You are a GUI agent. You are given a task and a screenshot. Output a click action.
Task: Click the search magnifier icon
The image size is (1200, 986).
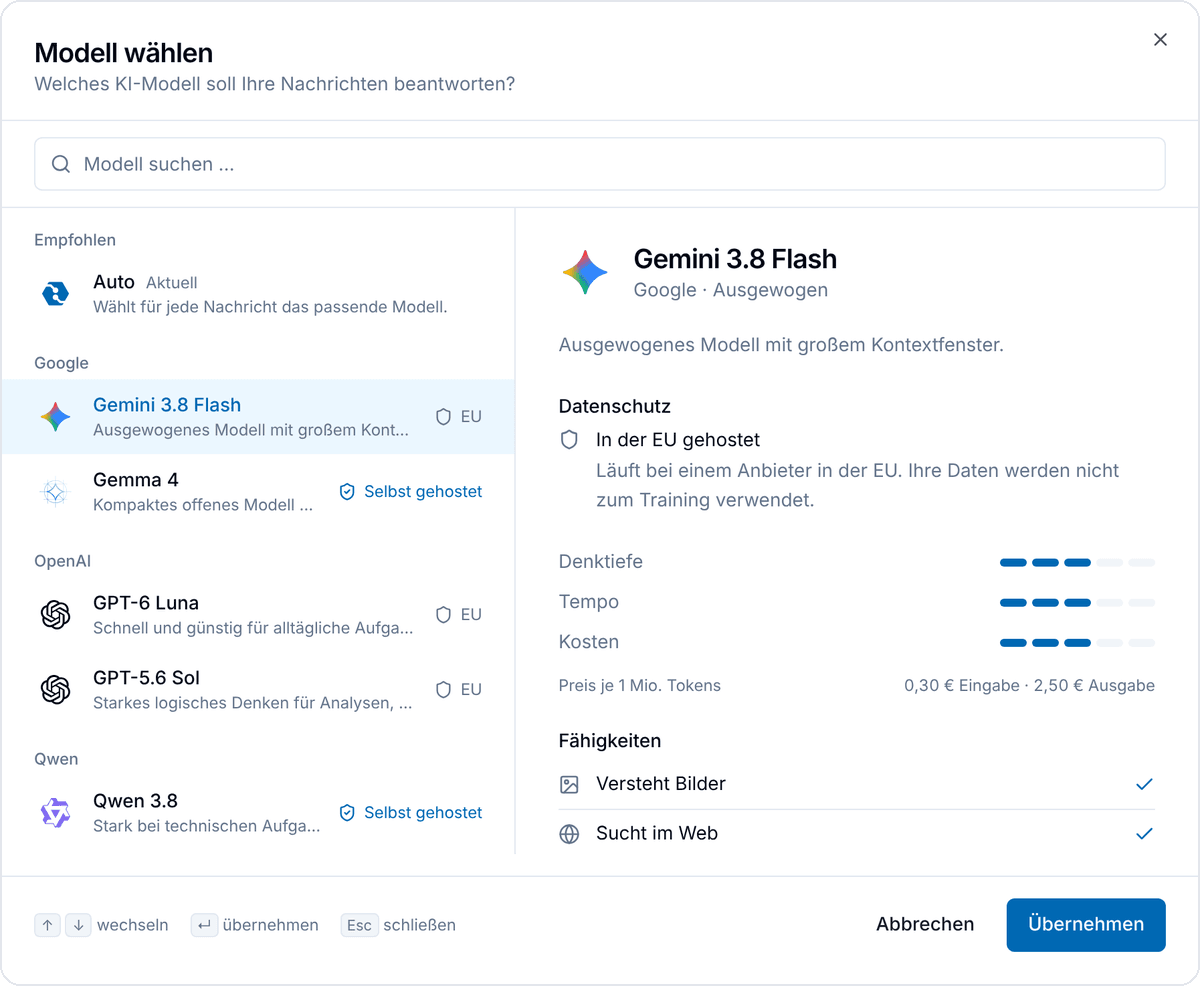point(61,164)
